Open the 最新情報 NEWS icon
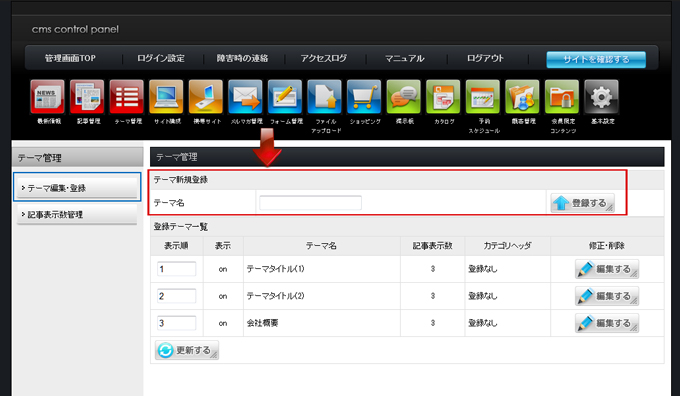This screenshot has height=396, width=680. tap(48, 97)
